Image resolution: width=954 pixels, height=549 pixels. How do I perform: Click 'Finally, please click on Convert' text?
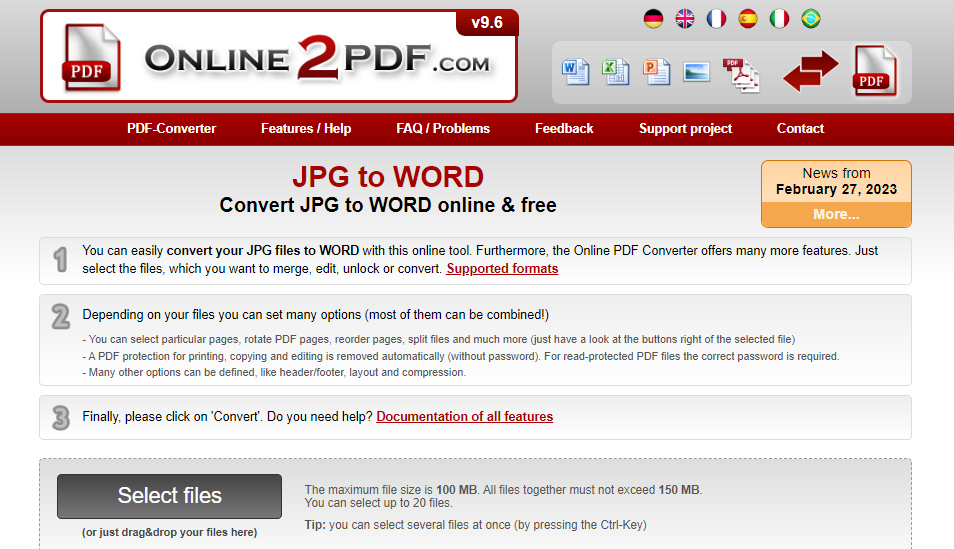click(227, 416)
